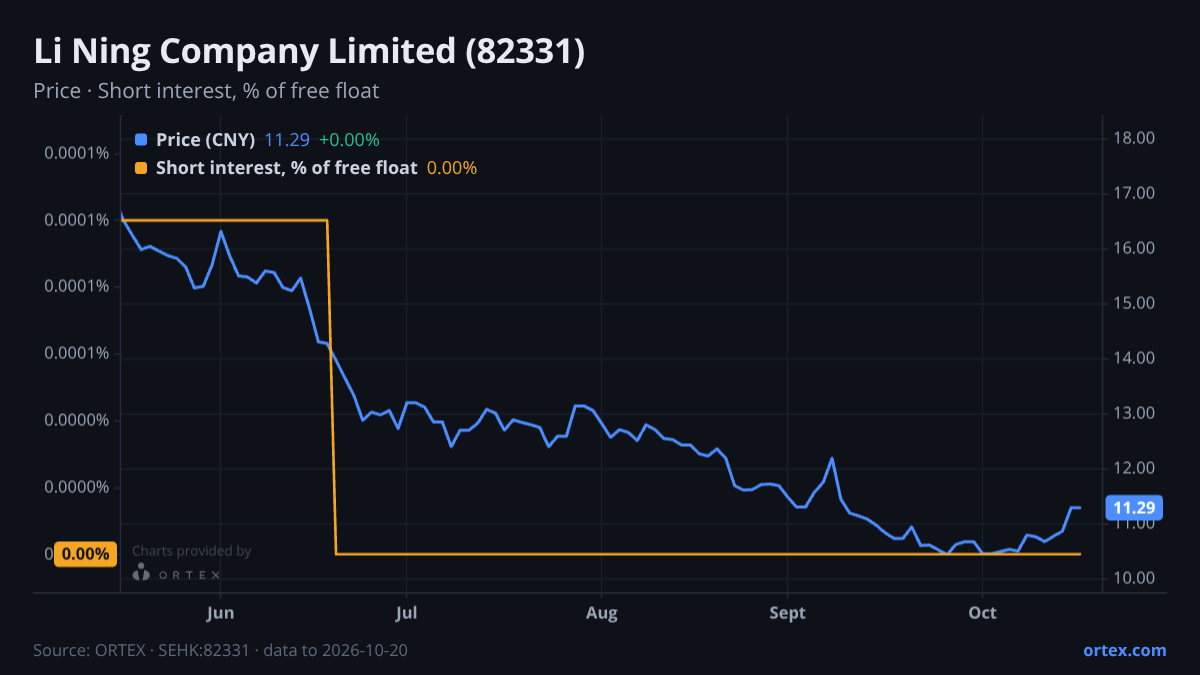This screenshot has width=1200, height=675.
Task: Click the 13.00 right axis value
Action: coord(1135,413)
